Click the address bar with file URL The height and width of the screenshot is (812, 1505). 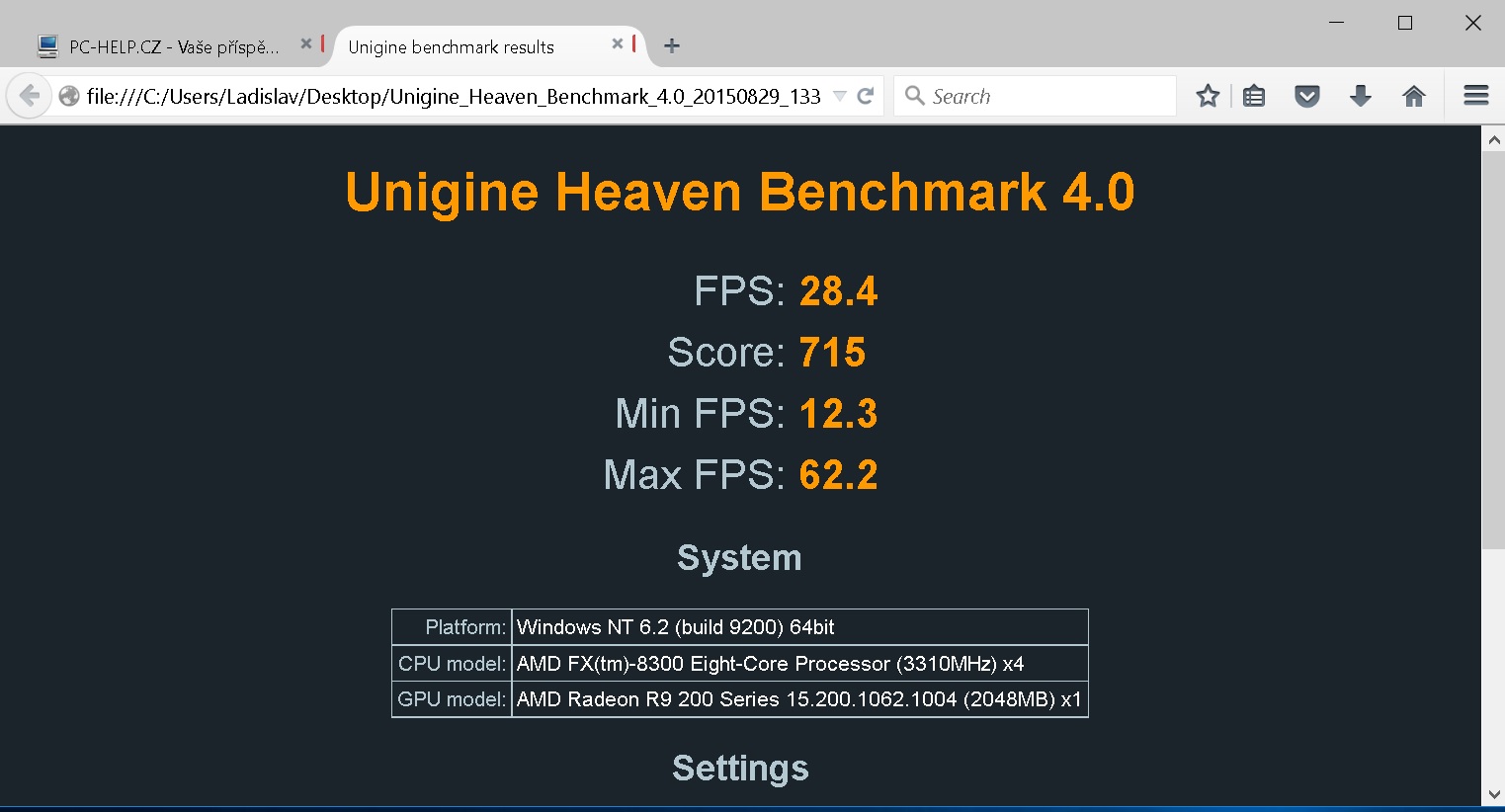point(454,96)
